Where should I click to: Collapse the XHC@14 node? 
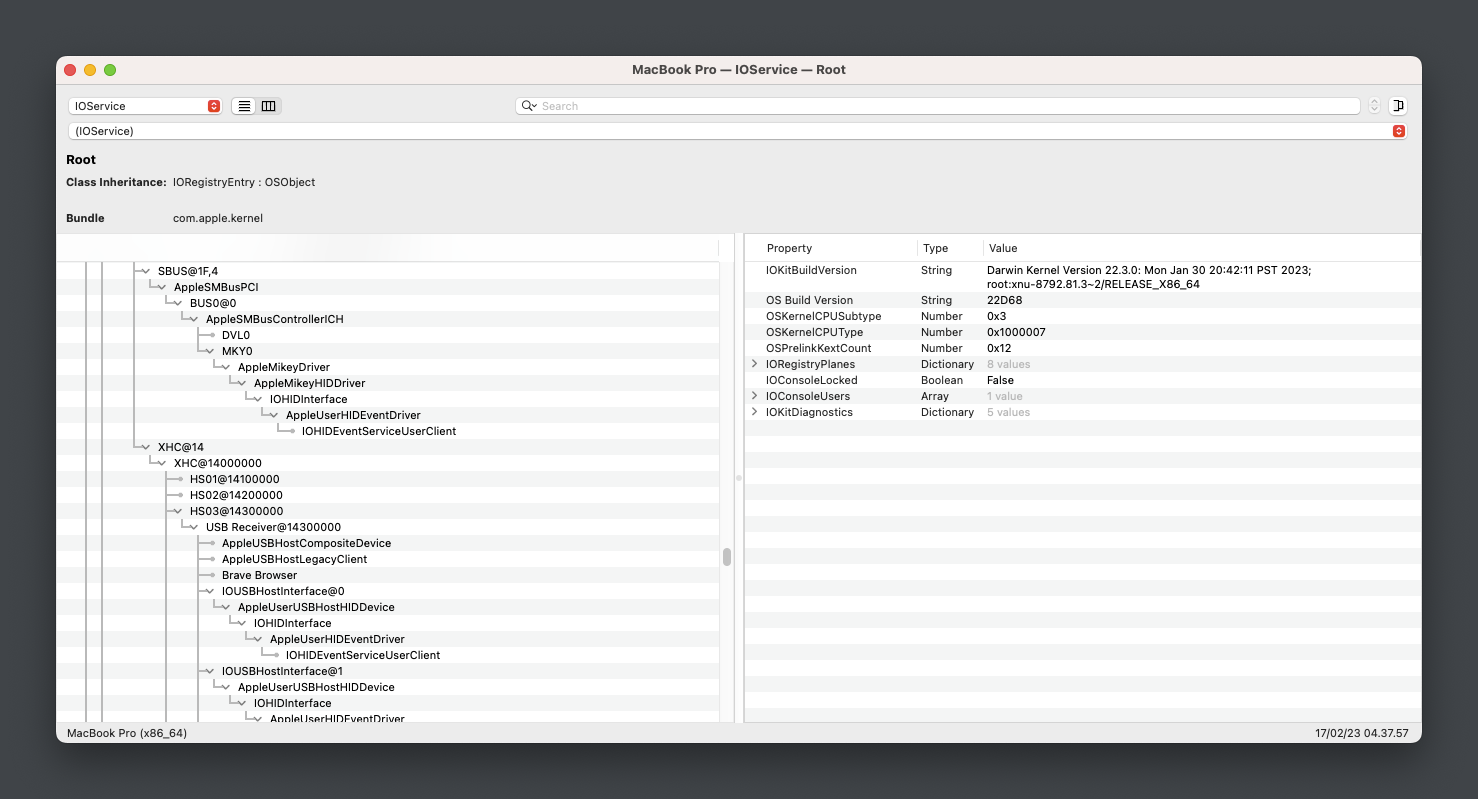tap(146, 447)
